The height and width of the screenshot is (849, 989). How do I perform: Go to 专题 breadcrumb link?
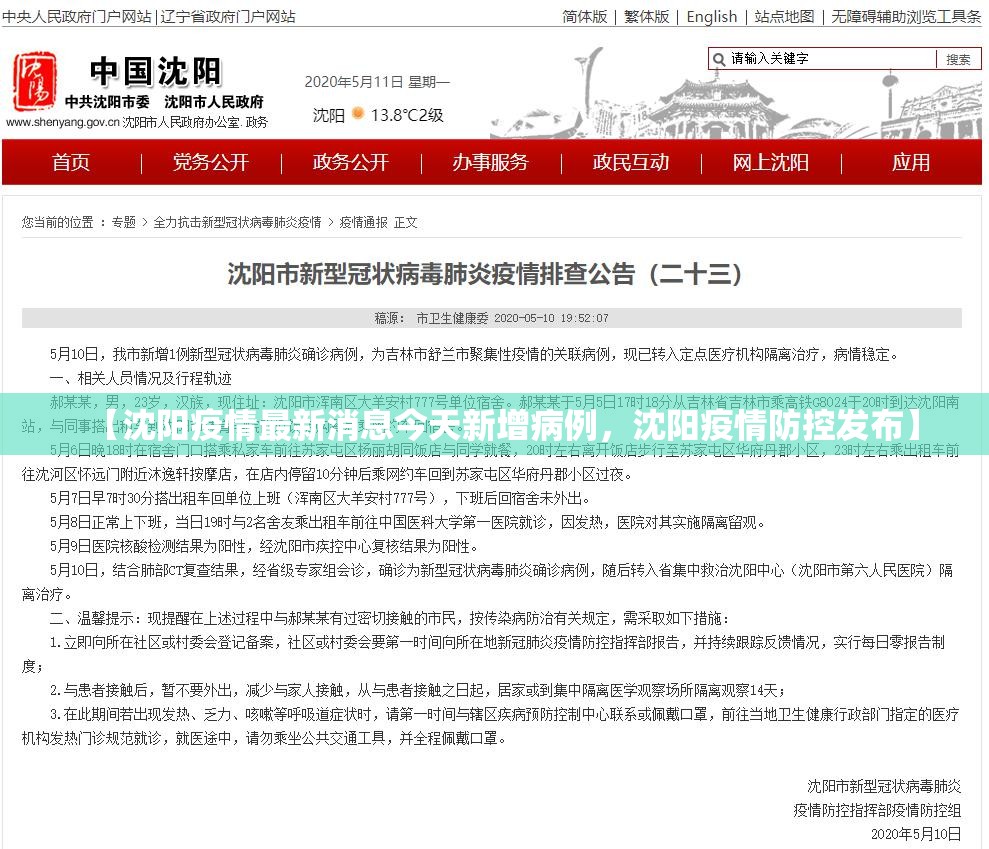[x=124, y=222]
